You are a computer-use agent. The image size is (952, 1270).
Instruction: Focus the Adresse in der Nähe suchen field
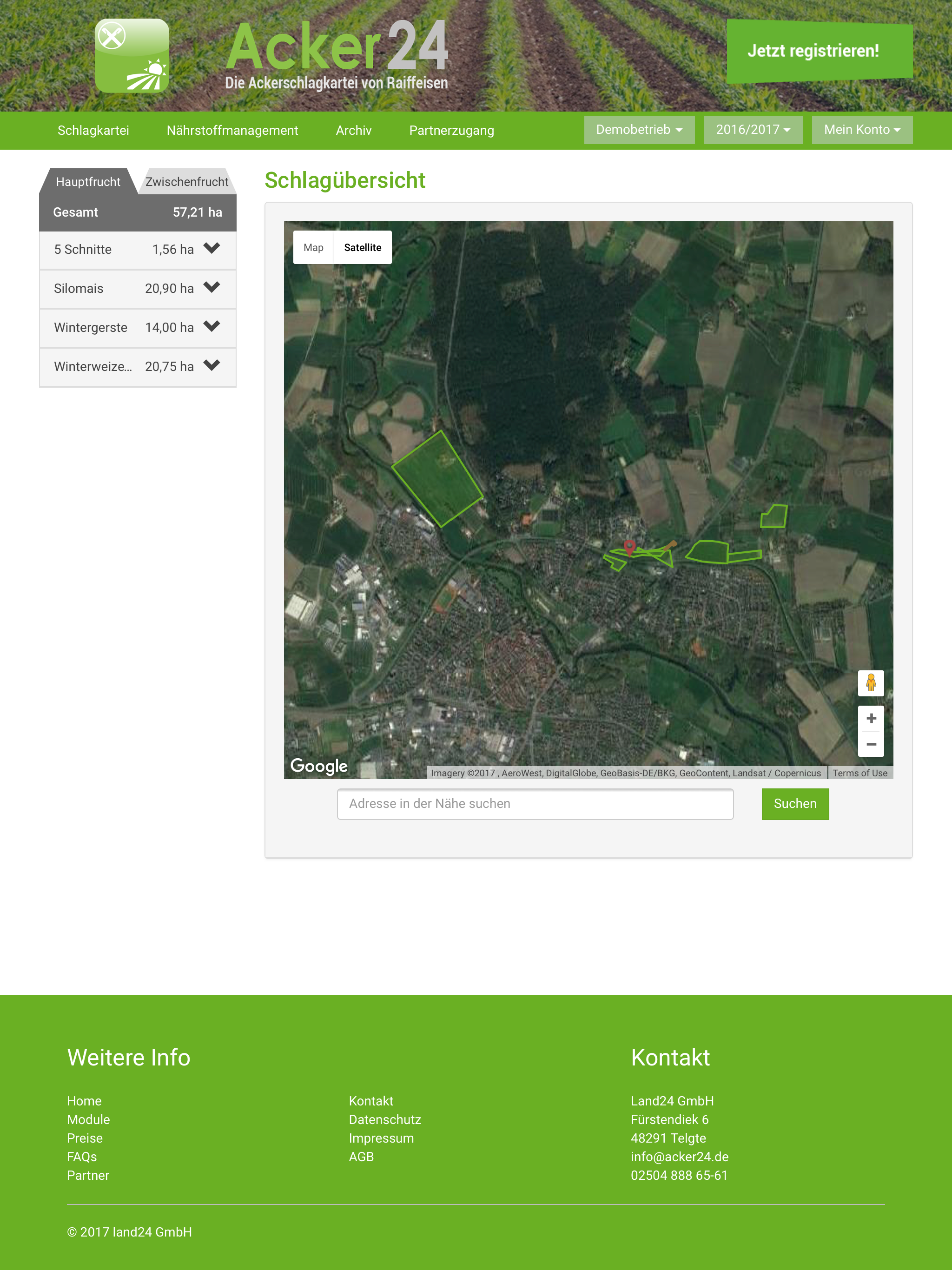(535, 804)
